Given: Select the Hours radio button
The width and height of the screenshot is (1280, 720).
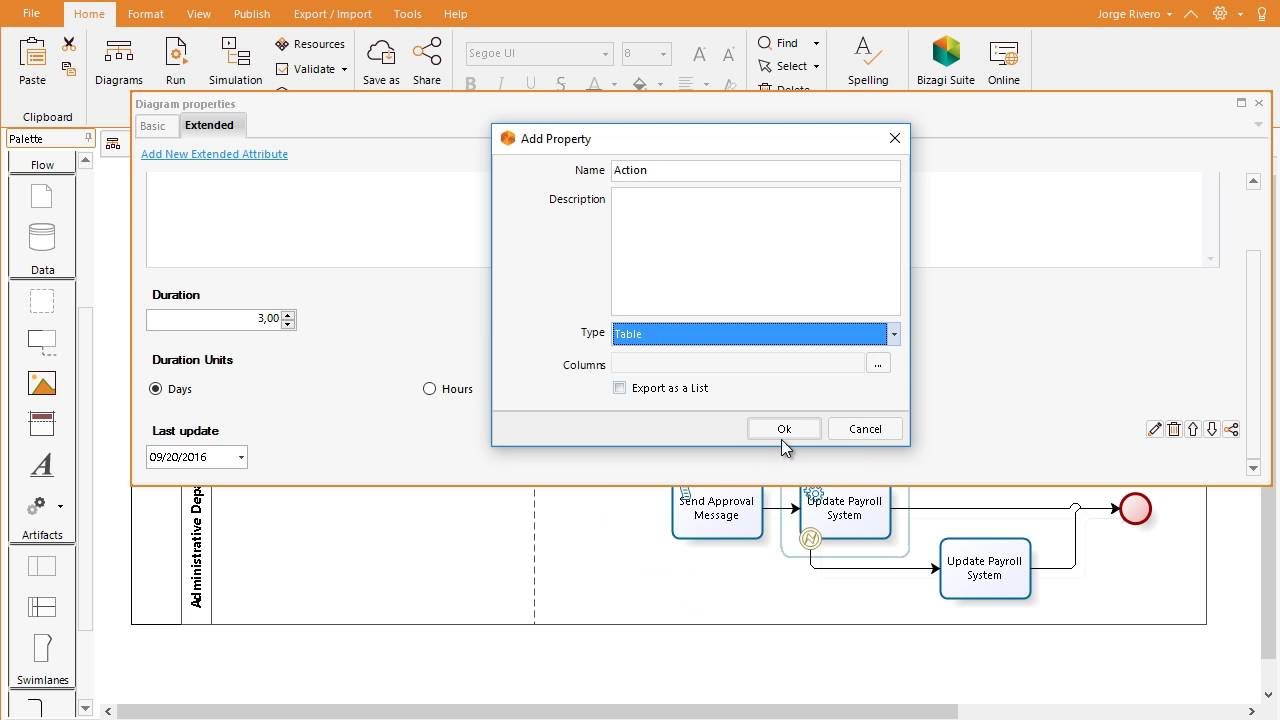Looking at the screenshot, I should tap(429, 388).
